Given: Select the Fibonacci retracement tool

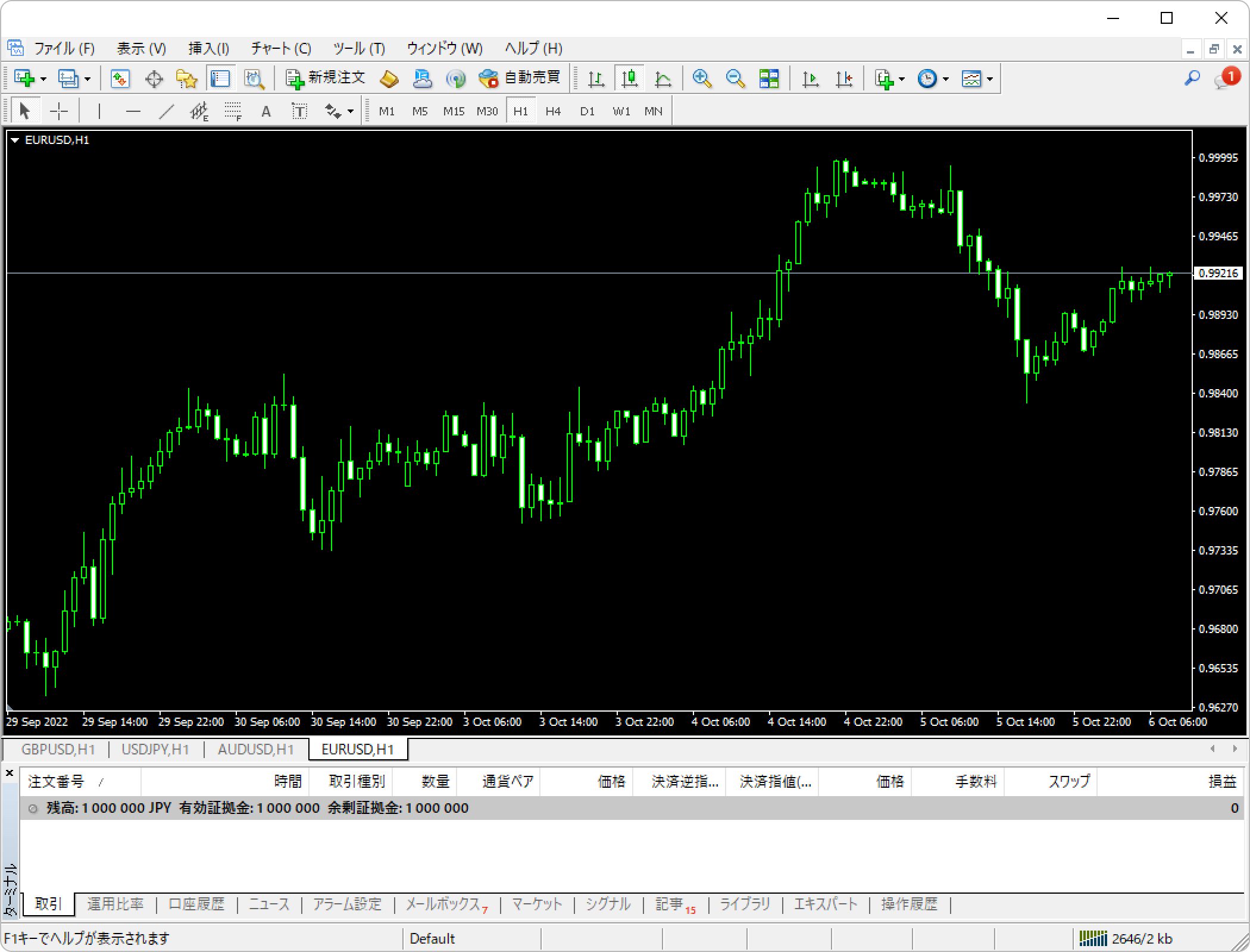Looking at the screenshot, I should point(232,111).
